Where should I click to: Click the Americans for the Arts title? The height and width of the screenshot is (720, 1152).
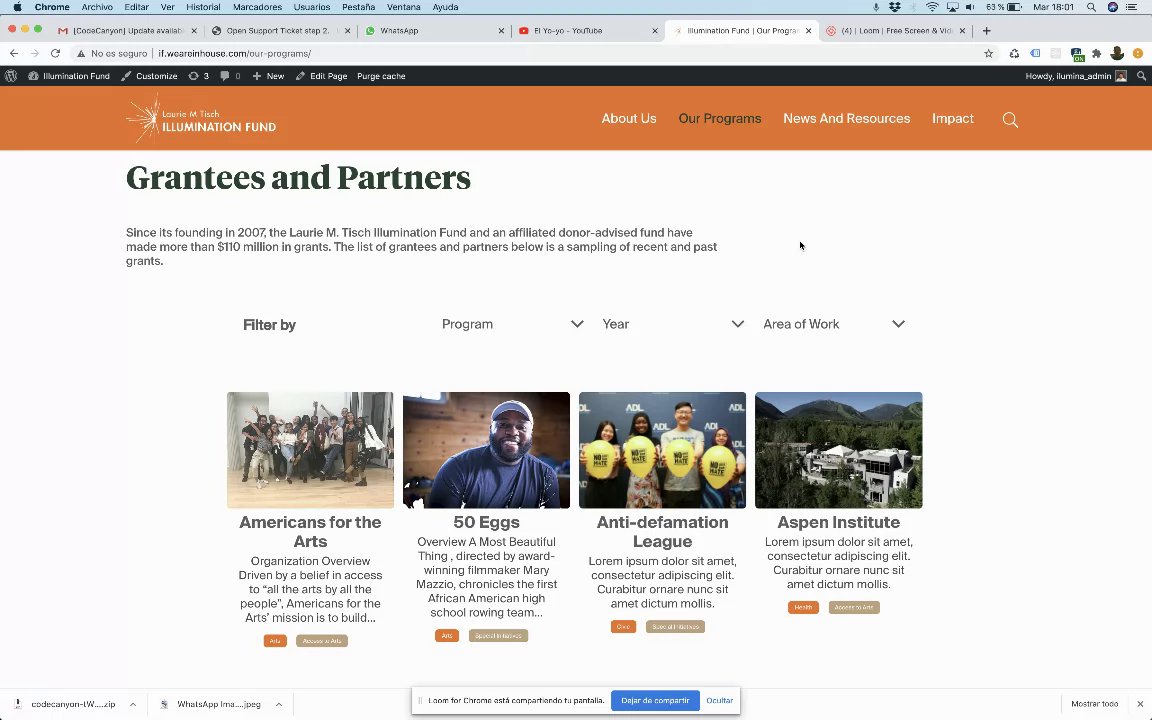coord(310,532)
